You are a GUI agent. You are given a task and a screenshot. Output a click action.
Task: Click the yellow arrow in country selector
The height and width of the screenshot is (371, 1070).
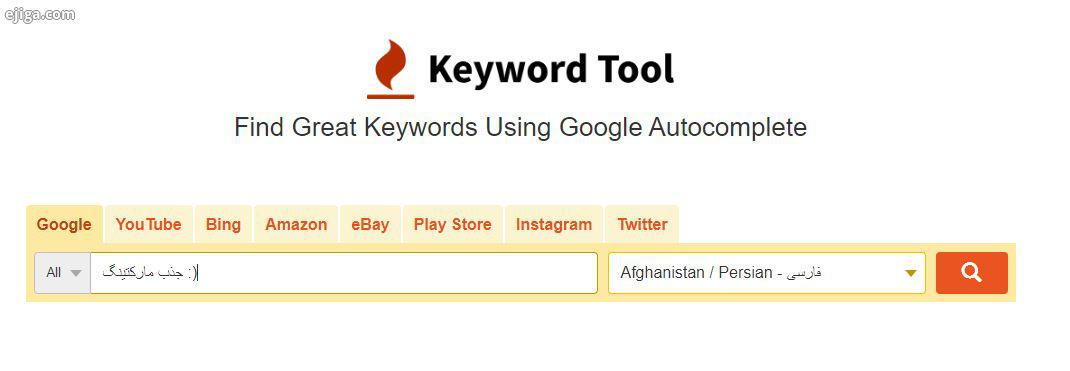click(x=910, y=273)
